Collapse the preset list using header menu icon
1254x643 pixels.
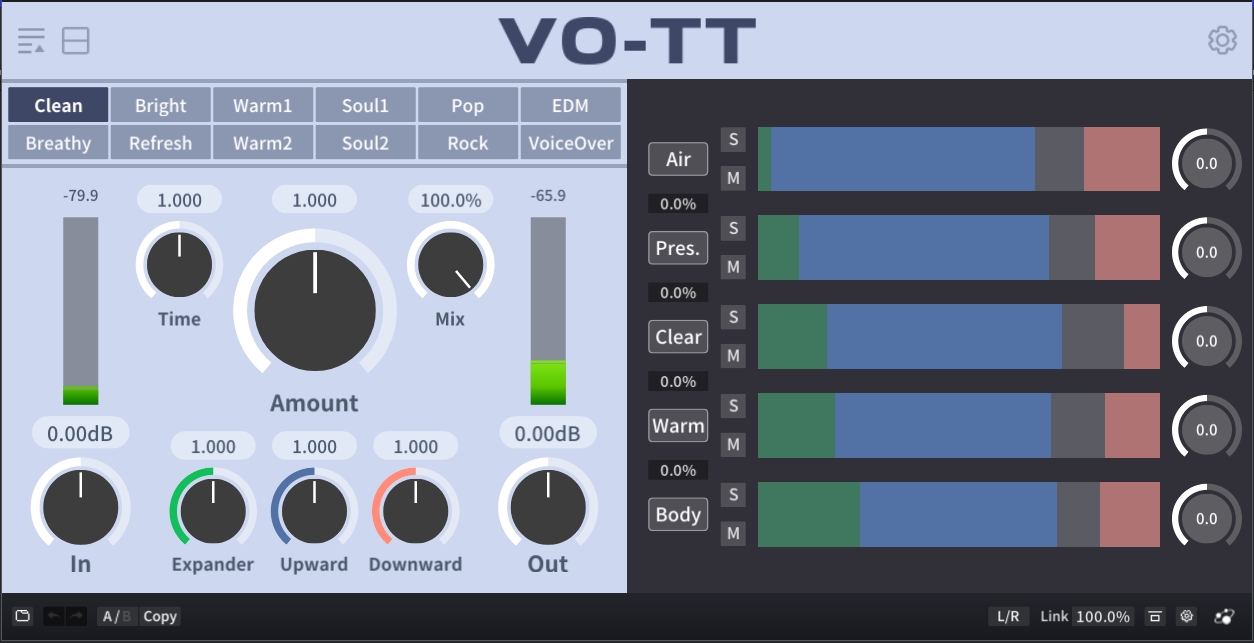[x=31, y=40]
